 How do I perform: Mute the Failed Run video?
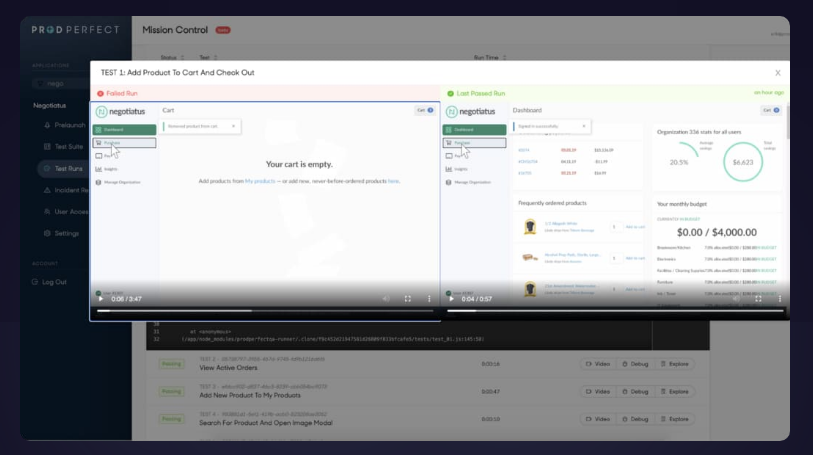(x=386, y=299)
